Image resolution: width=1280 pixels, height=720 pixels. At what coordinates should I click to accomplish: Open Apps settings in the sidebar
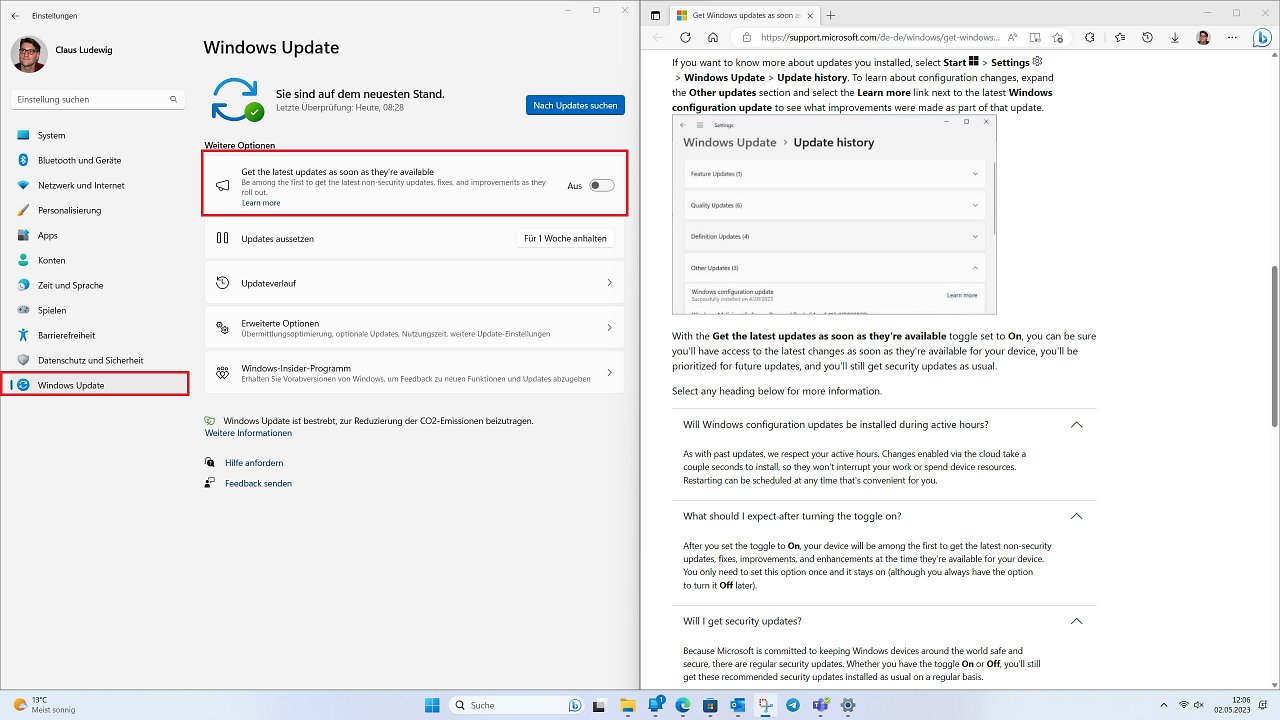(95, 235)
